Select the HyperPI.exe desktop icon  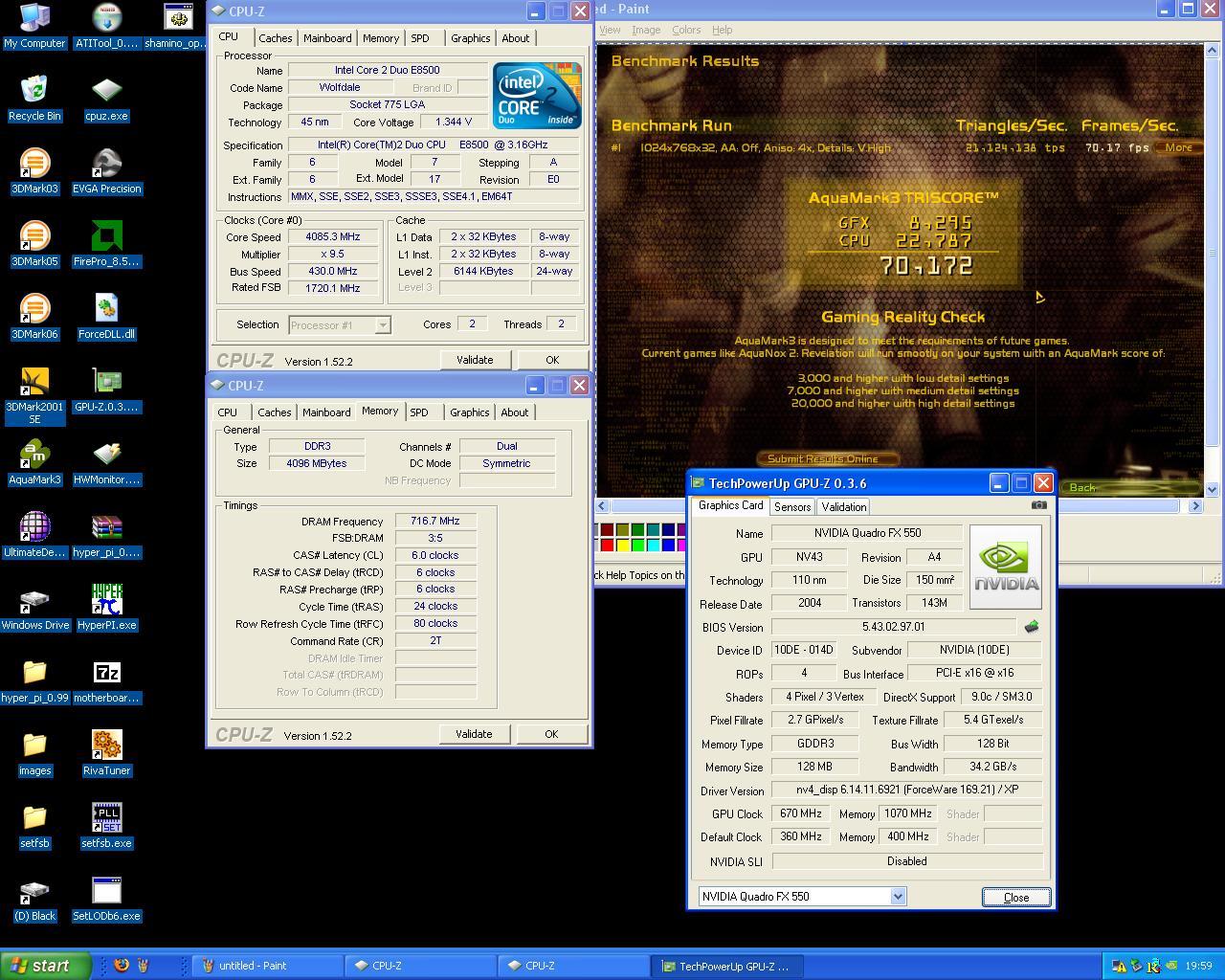tap(107, 608)
